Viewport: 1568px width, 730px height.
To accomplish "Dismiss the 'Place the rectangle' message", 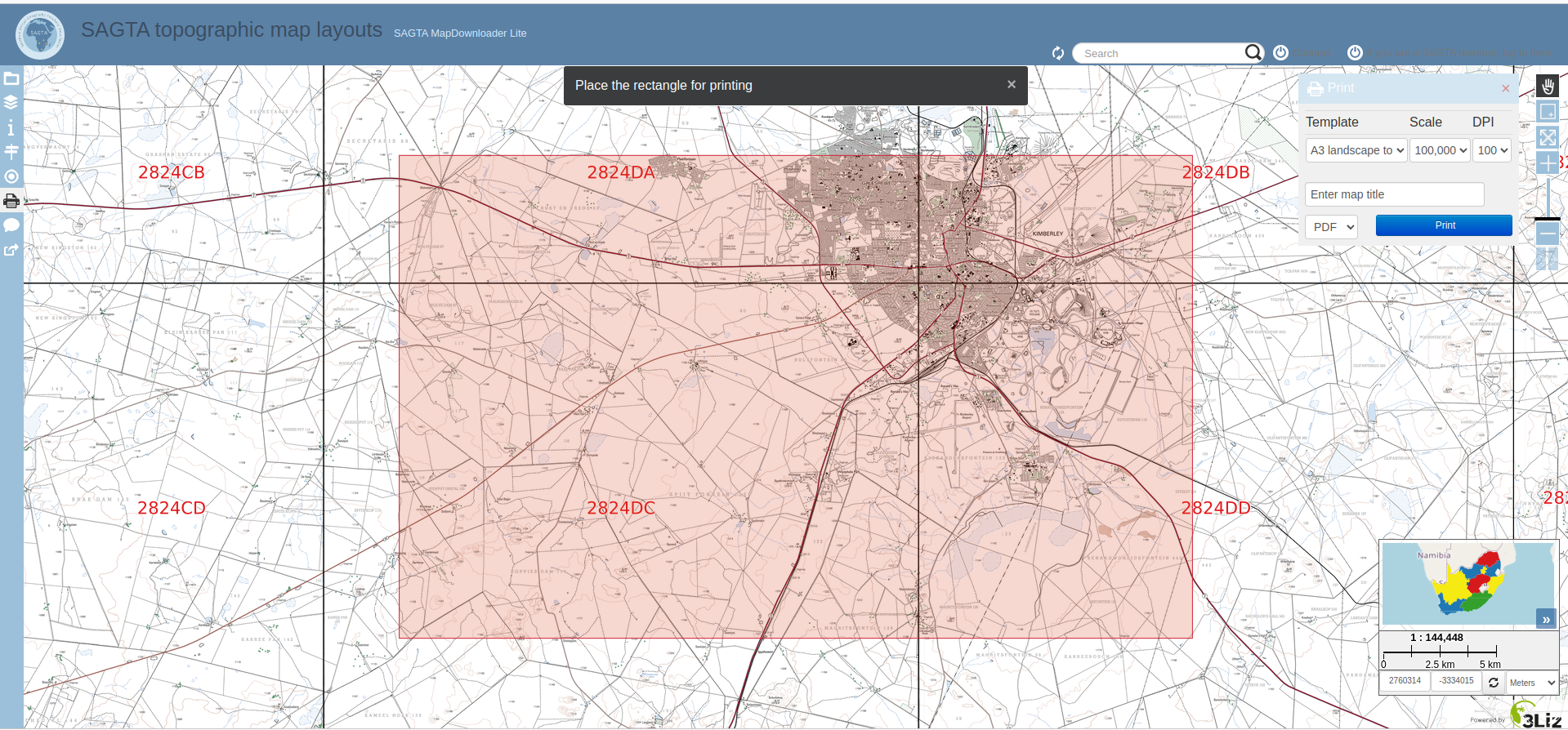I will [x=1012, y=85].
